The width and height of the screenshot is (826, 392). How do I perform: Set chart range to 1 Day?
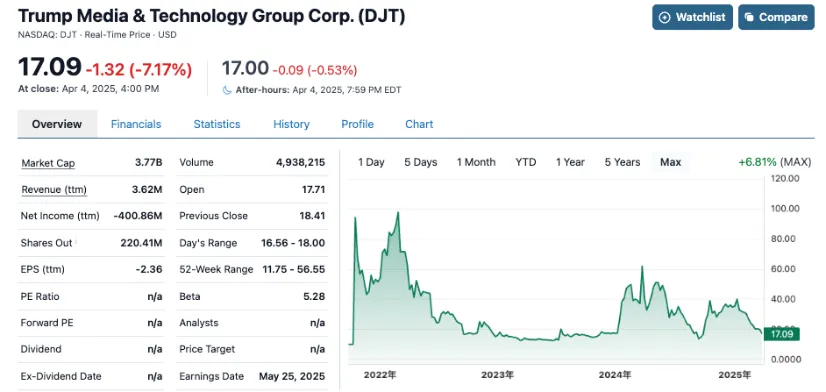click(371, 162)
